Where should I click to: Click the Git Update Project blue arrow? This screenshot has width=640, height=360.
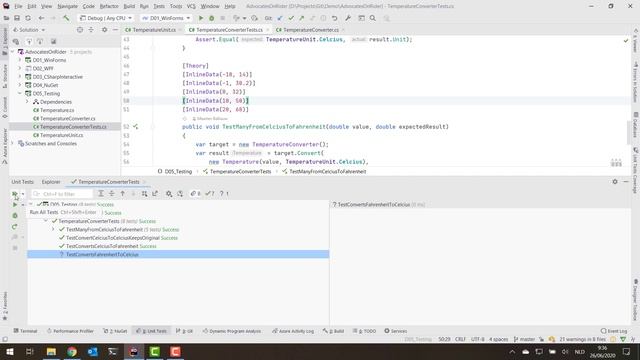coord(280,18)
